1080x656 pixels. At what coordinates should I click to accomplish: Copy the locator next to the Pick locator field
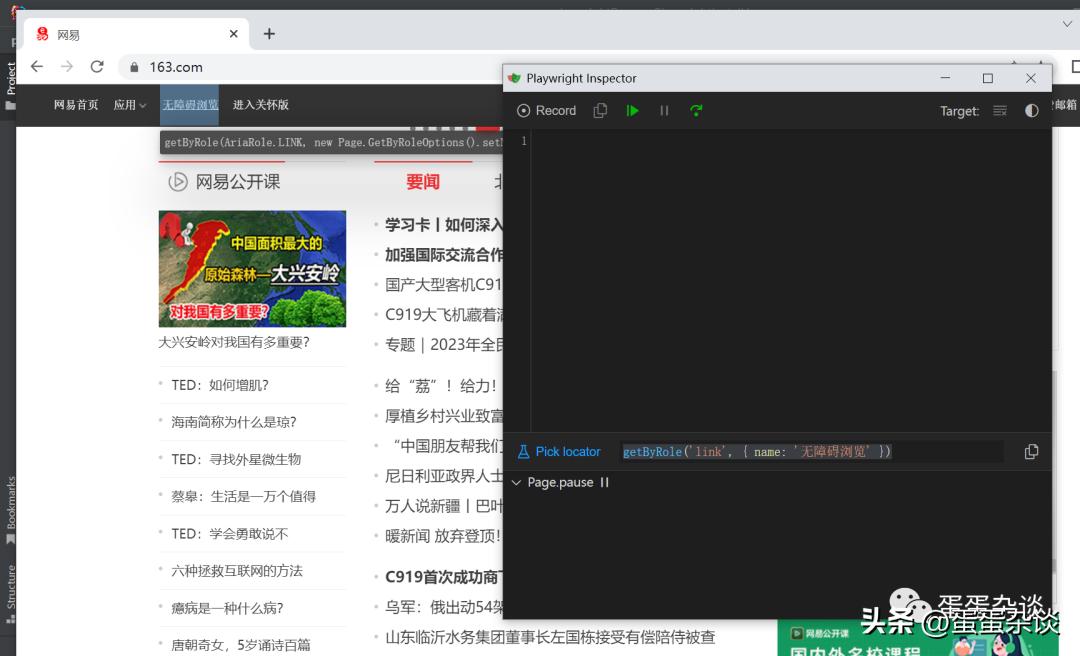1031,451
